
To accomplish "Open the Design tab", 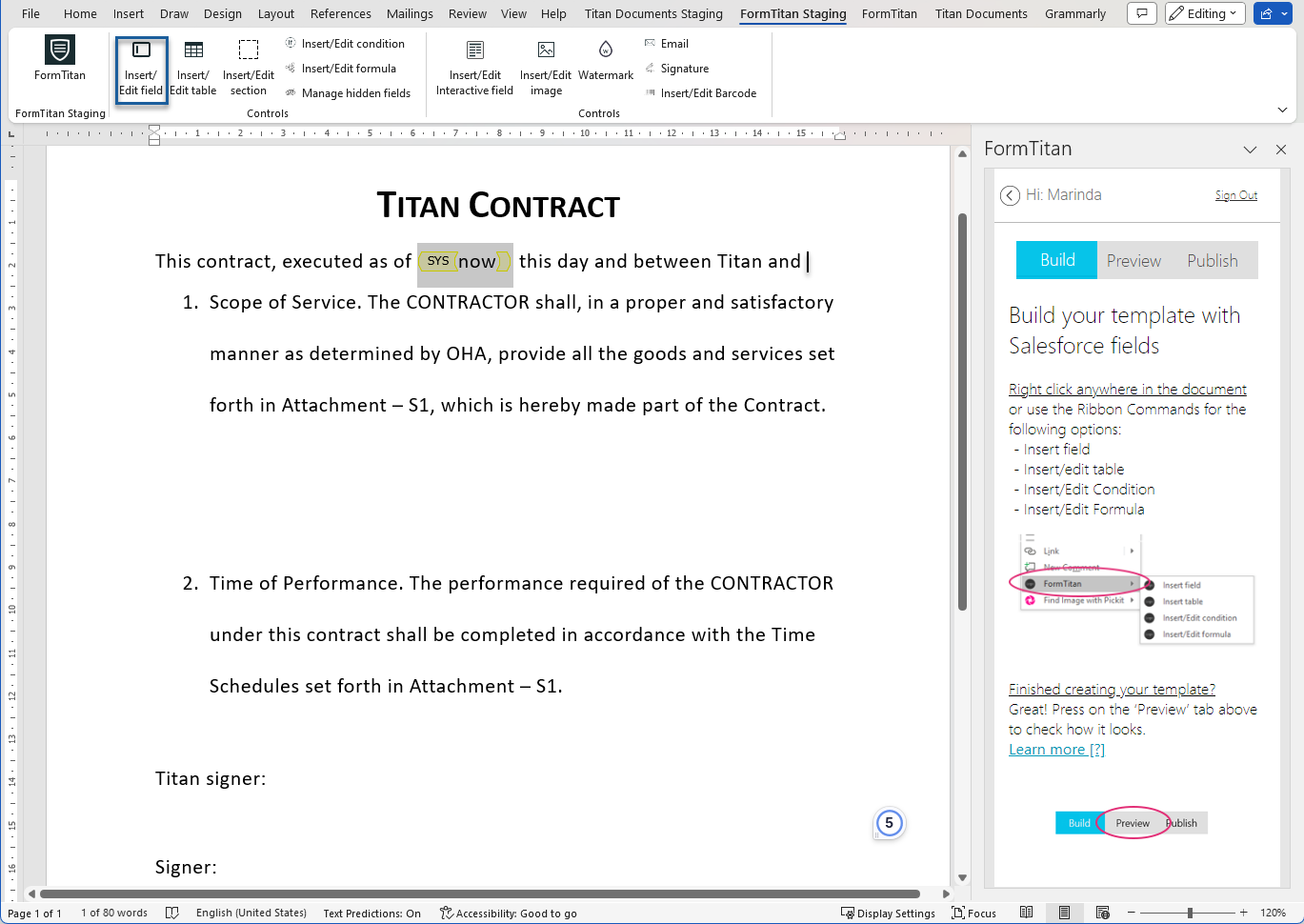I will (223, 13).
